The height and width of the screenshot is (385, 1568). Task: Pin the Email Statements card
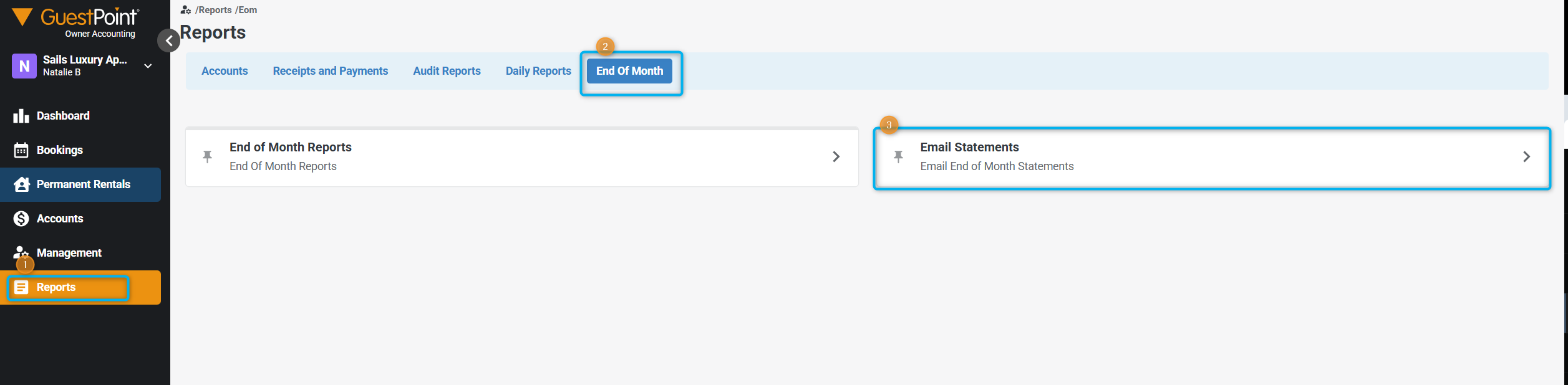click(x=898, y=156)
